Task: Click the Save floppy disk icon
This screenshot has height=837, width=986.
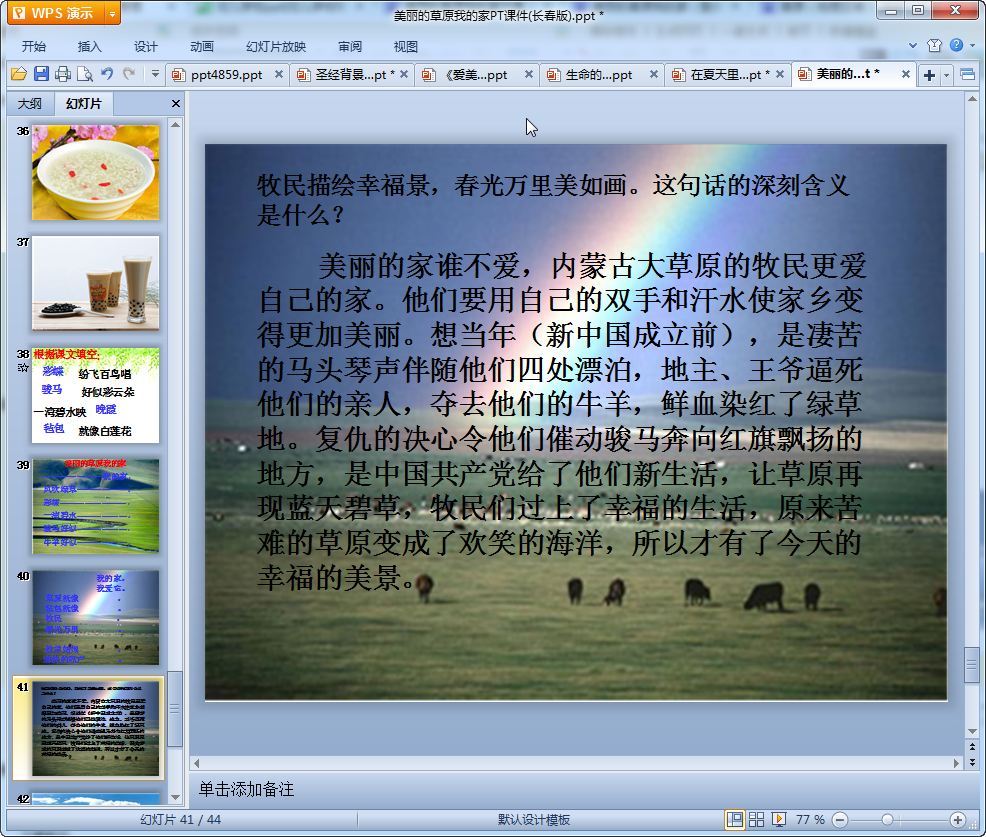Action: coord(41,74)
